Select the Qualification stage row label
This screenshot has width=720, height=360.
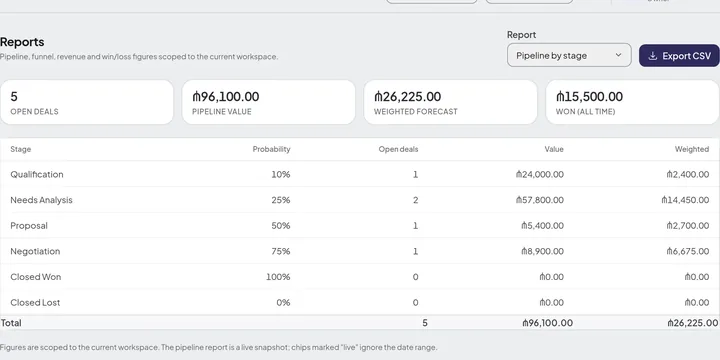coord(37,174)
